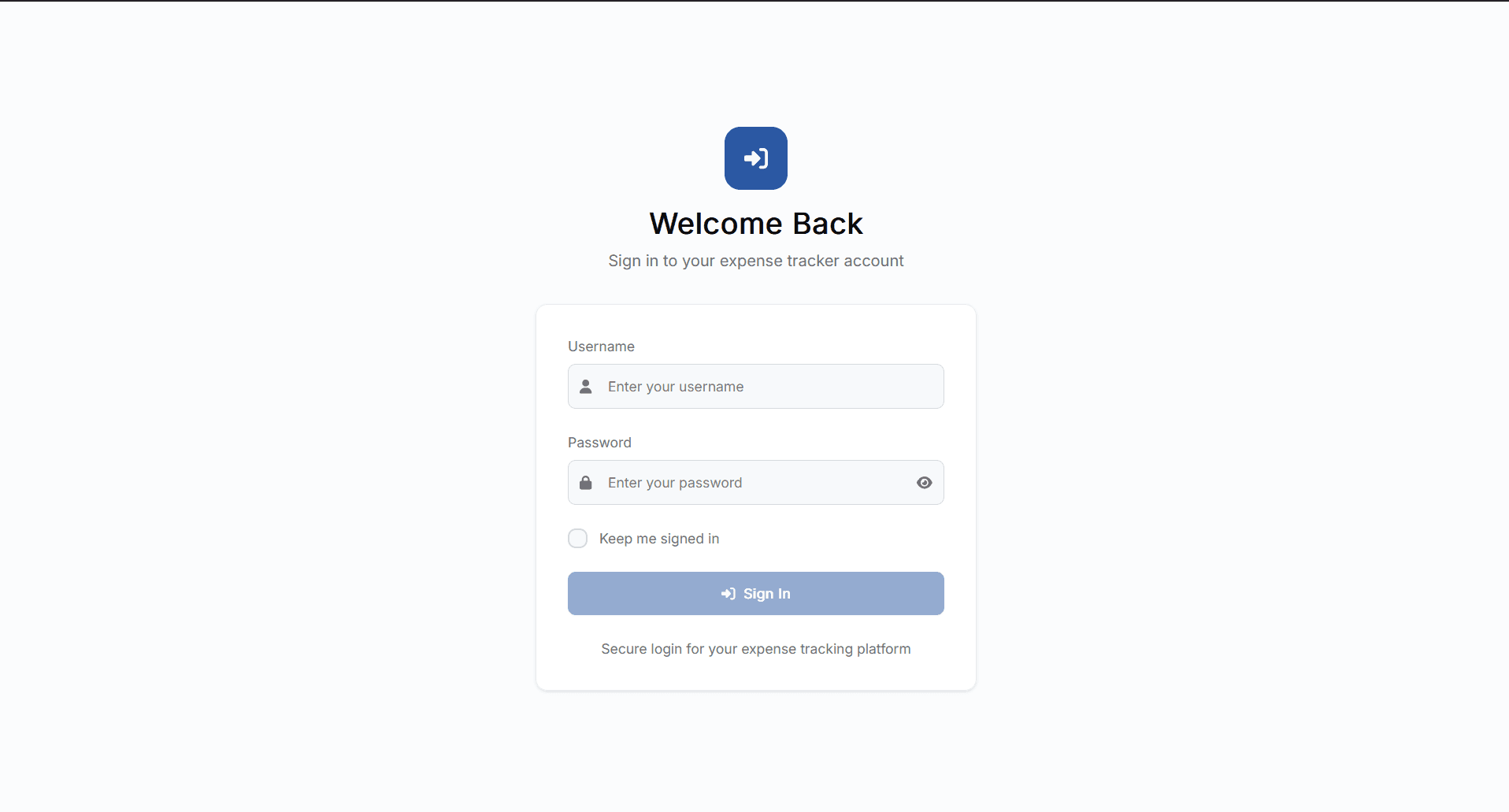Show password using the eye icon
Screen dimensions: 1509x812
[x=924, y=483]
